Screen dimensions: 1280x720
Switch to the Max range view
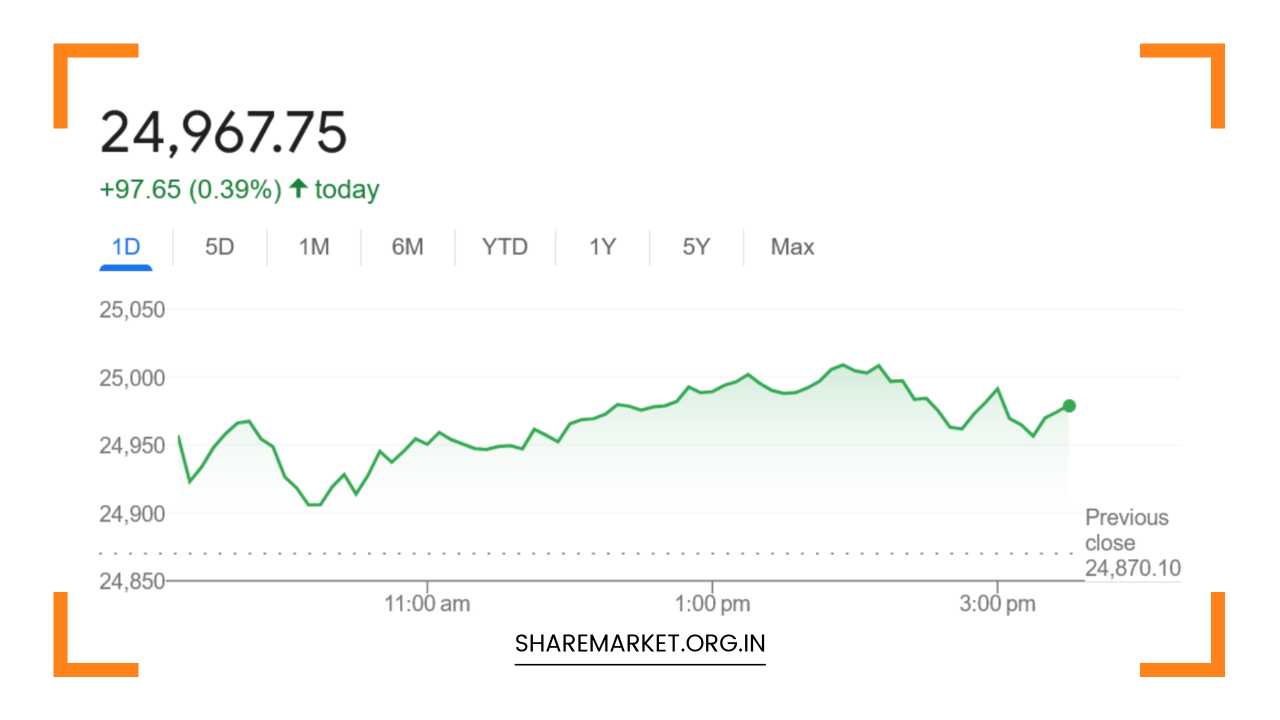click(791, 247)
